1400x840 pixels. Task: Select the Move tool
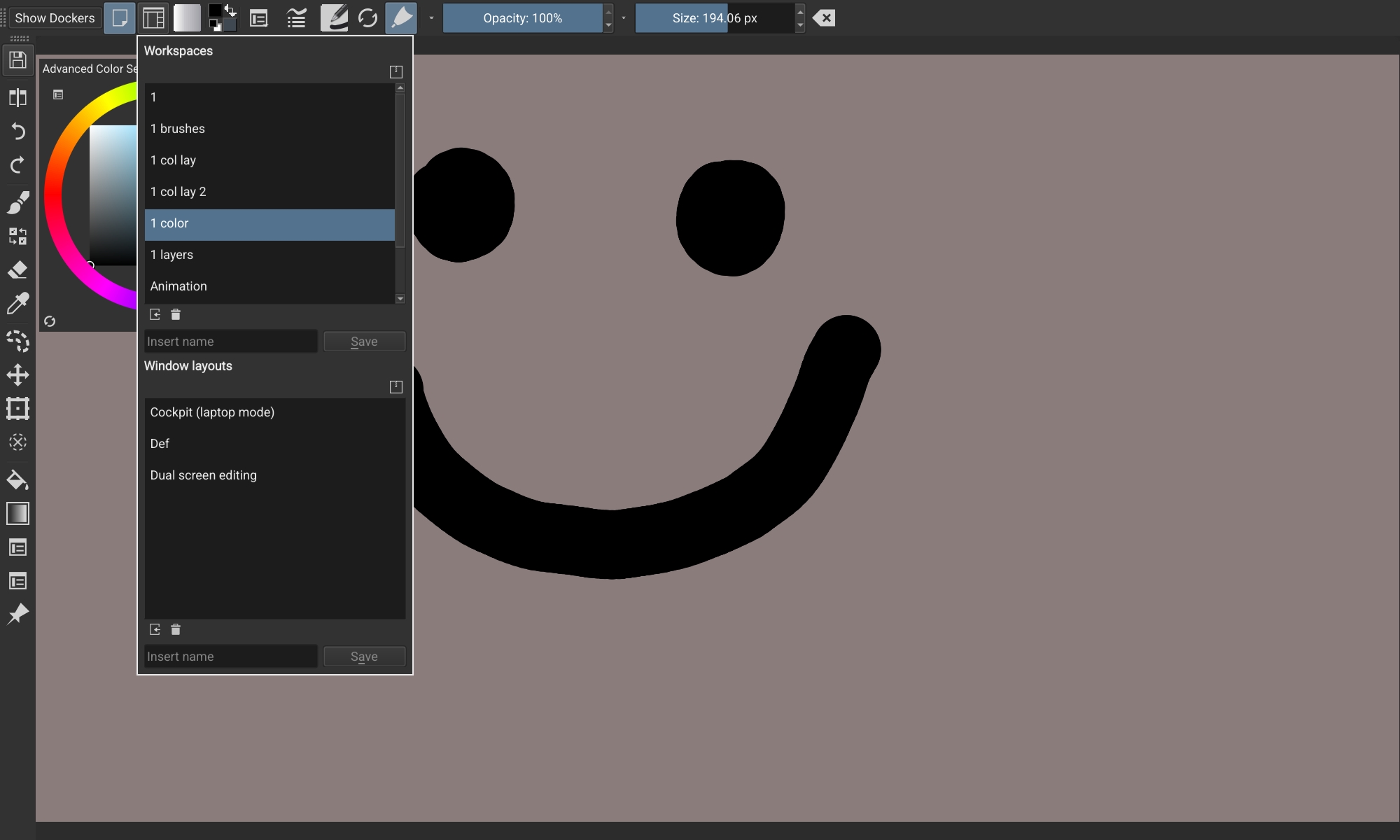point(17,374)
